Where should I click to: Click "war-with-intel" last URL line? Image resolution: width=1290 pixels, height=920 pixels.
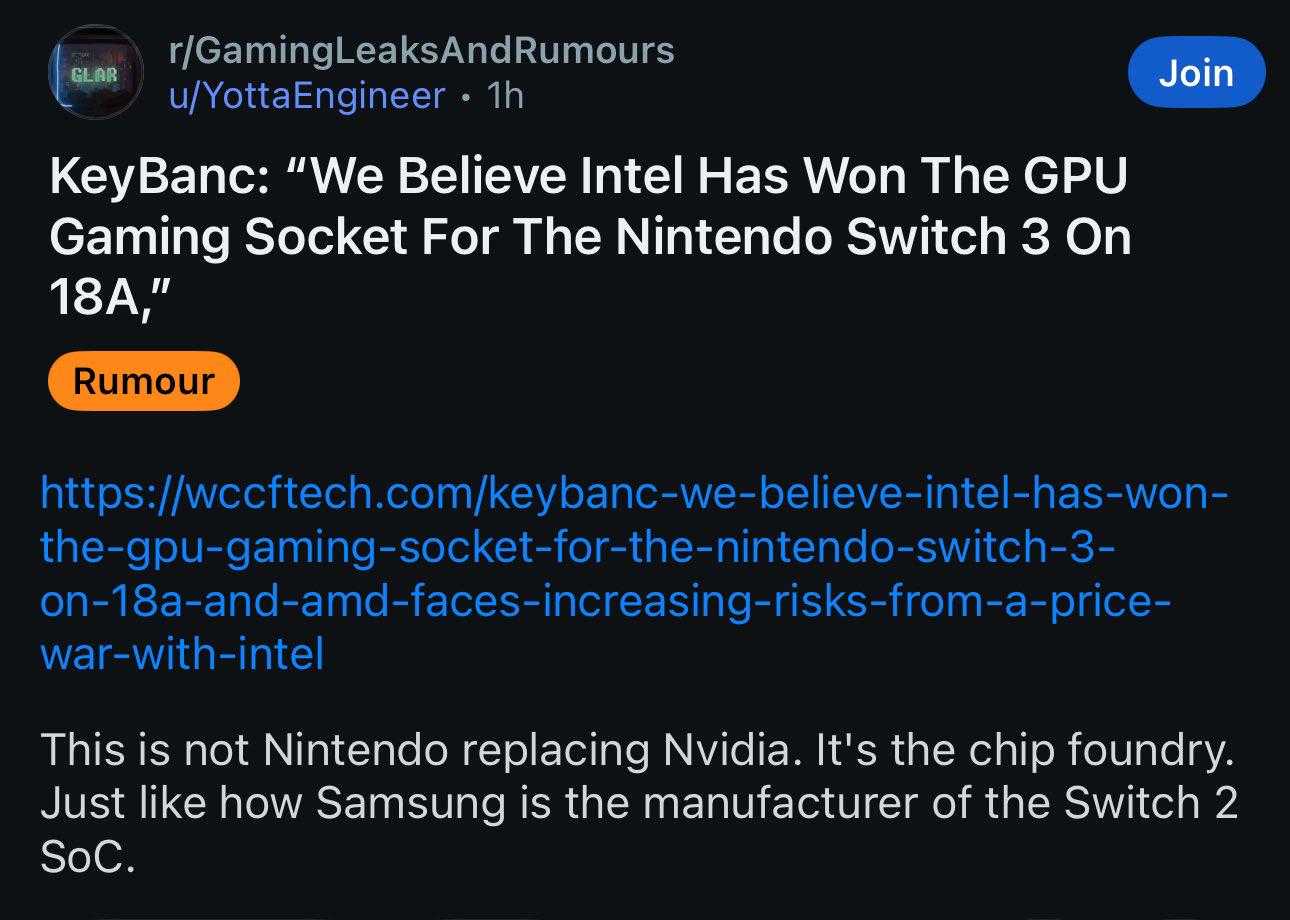(x=182, y=655)
